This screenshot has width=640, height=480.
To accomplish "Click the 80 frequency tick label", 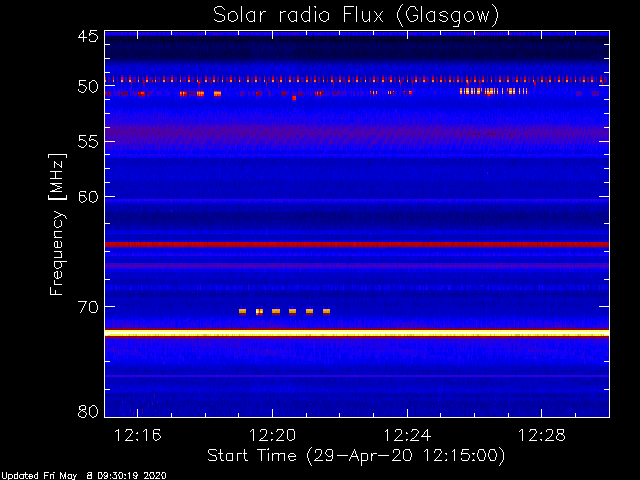I will [x=88, y=411].
